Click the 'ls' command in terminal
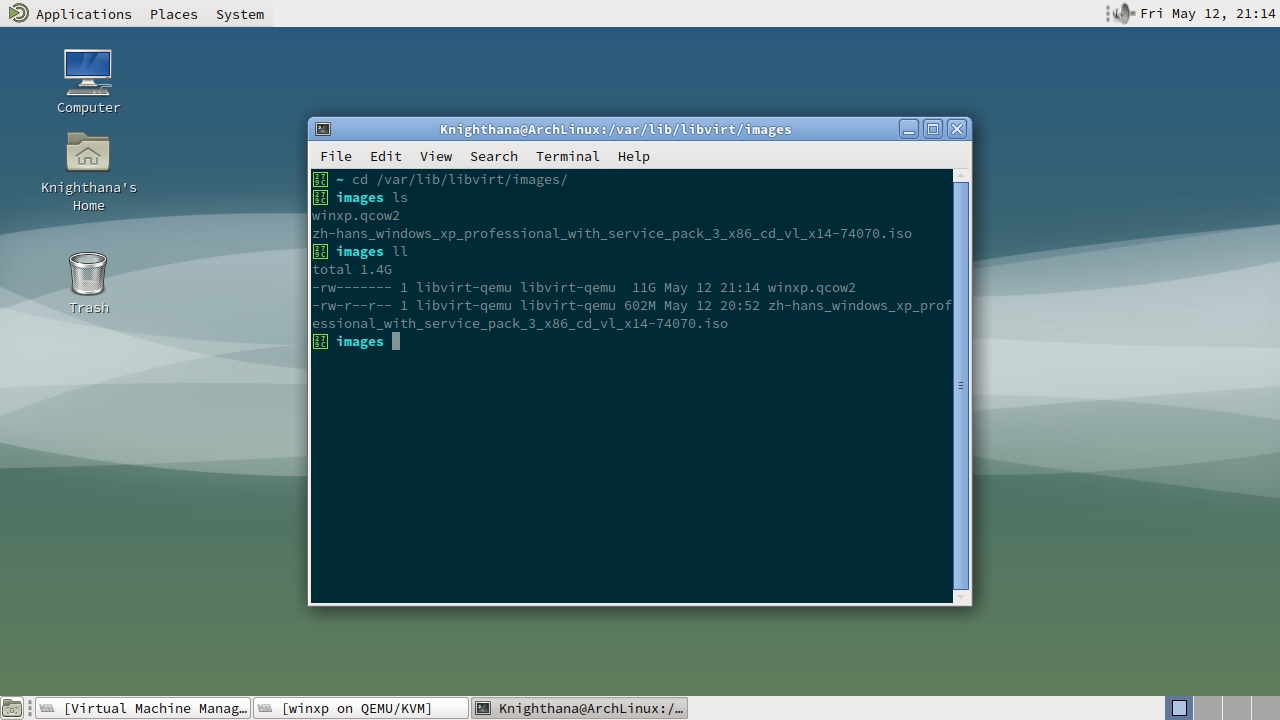Image resolution: width=1280 pixels, height=720 pixels. (x=400, y=198)
